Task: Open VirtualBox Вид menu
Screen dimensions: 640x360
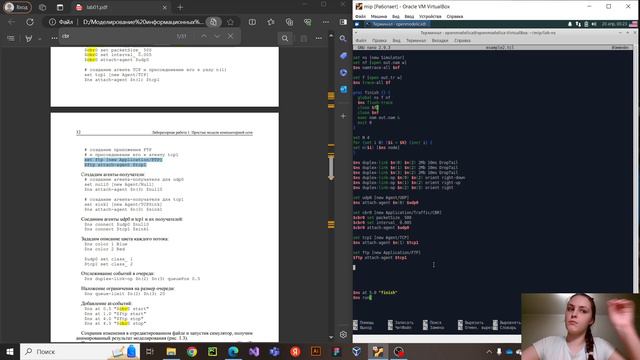Action: 396,16
